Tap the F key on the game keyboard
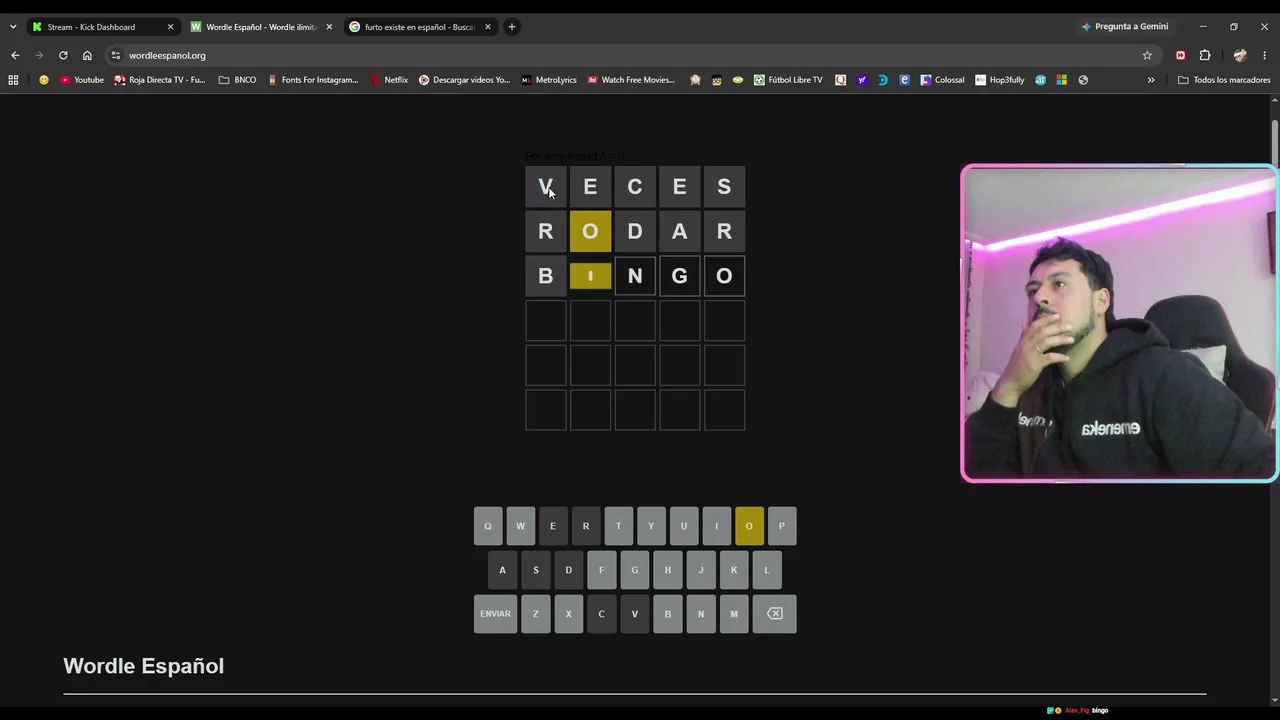Viewport: 1280px width, 720px height. 601,570
